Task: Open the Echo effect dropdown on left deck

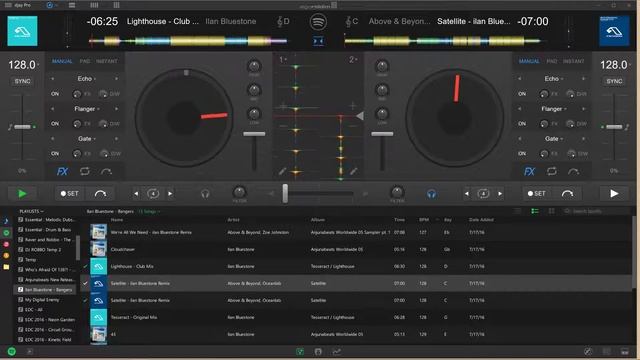Action: pyautogui.click(x=86, y=78)
